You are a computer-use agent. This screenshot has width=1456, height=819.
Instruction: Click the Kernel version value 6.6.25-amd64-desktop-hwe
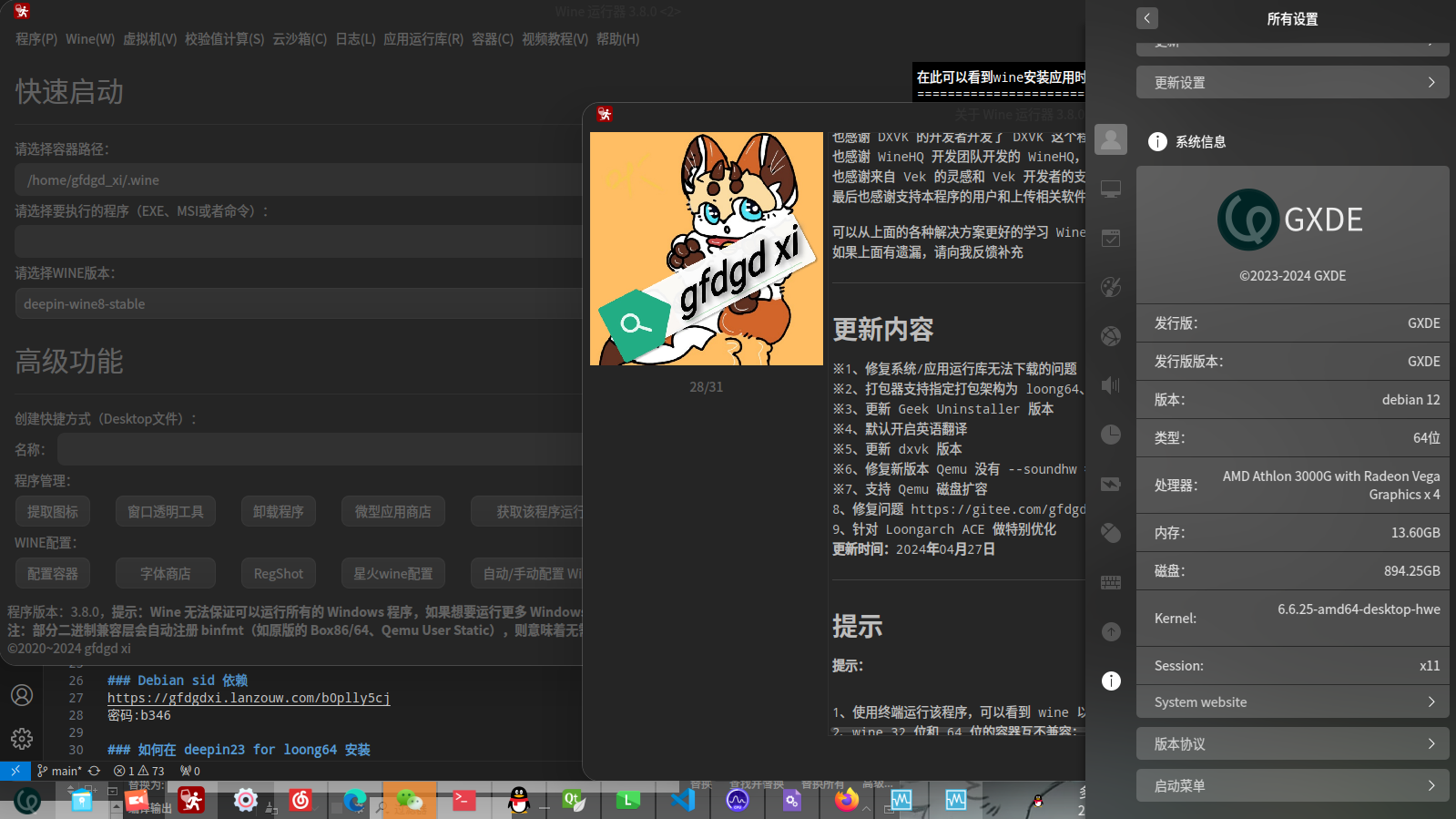tap(1359, 609)
